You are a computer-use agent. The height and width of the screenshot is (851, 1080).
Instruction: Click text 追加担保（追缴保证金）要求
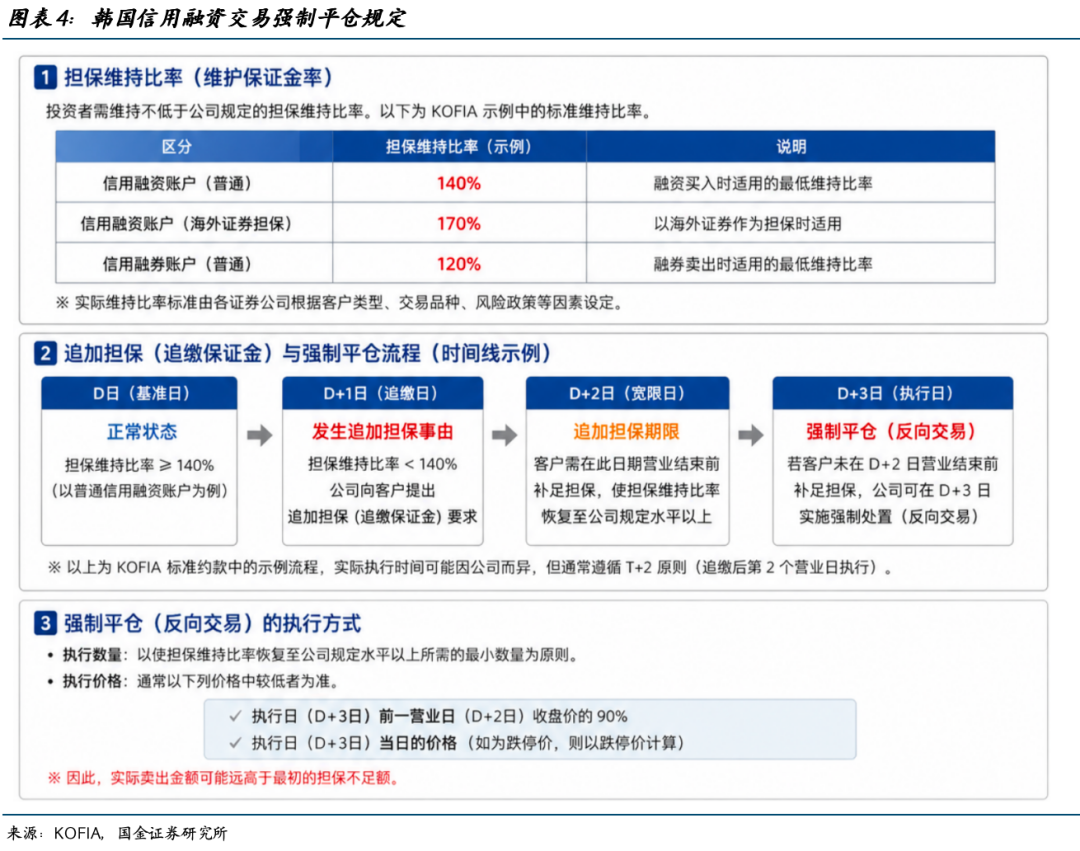pos(382,516)
